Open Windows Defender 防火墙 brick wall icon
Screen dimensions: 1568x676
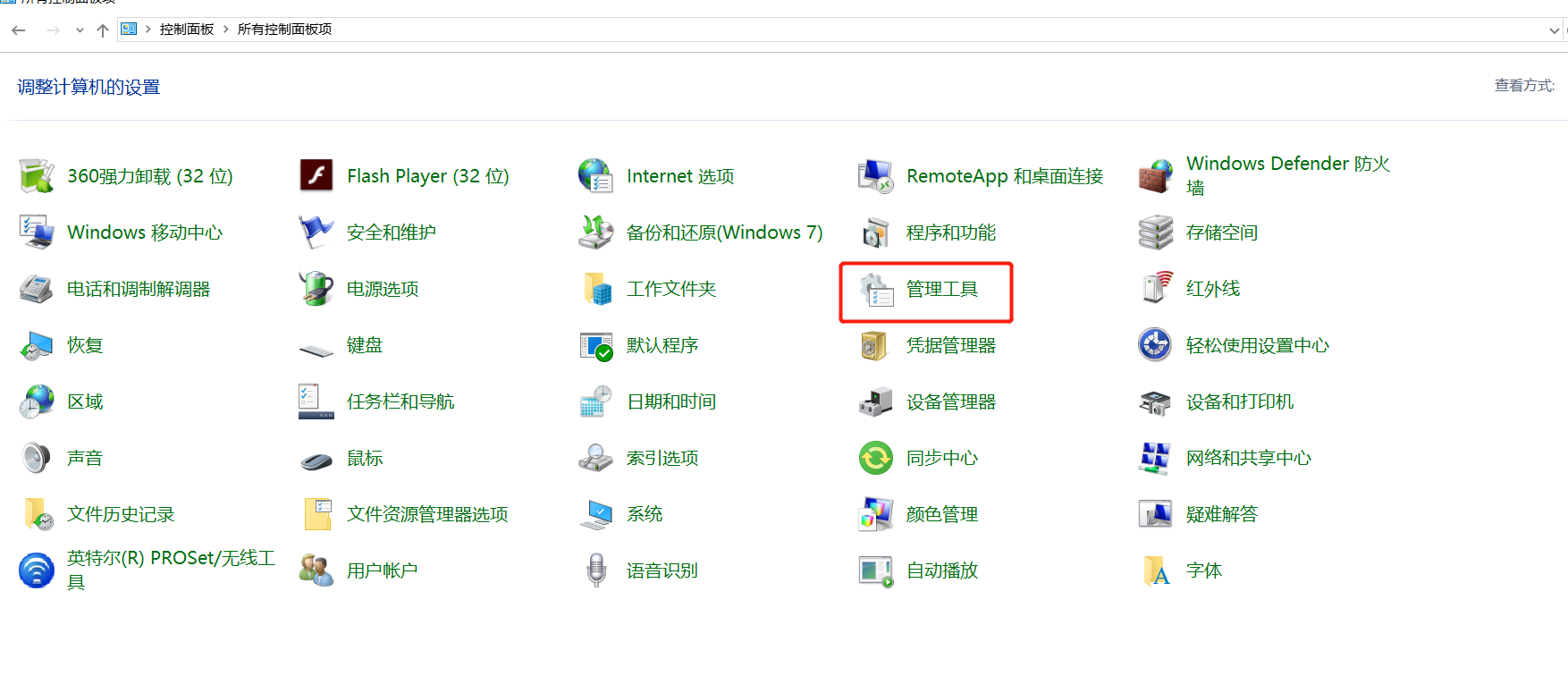click(1155, 176)
